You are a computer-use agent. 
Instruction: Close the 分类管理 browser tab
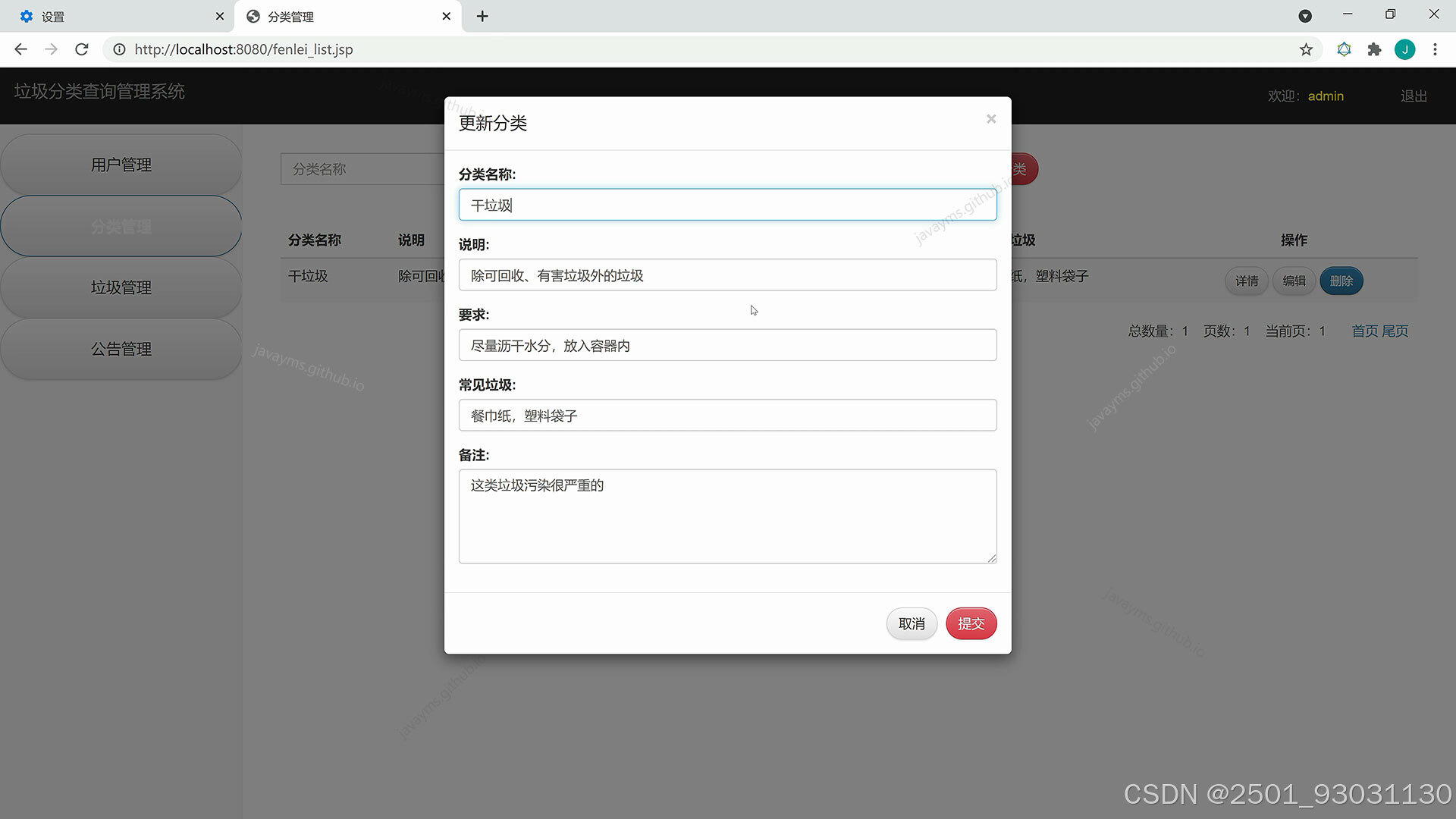click(x=446, y=16)
